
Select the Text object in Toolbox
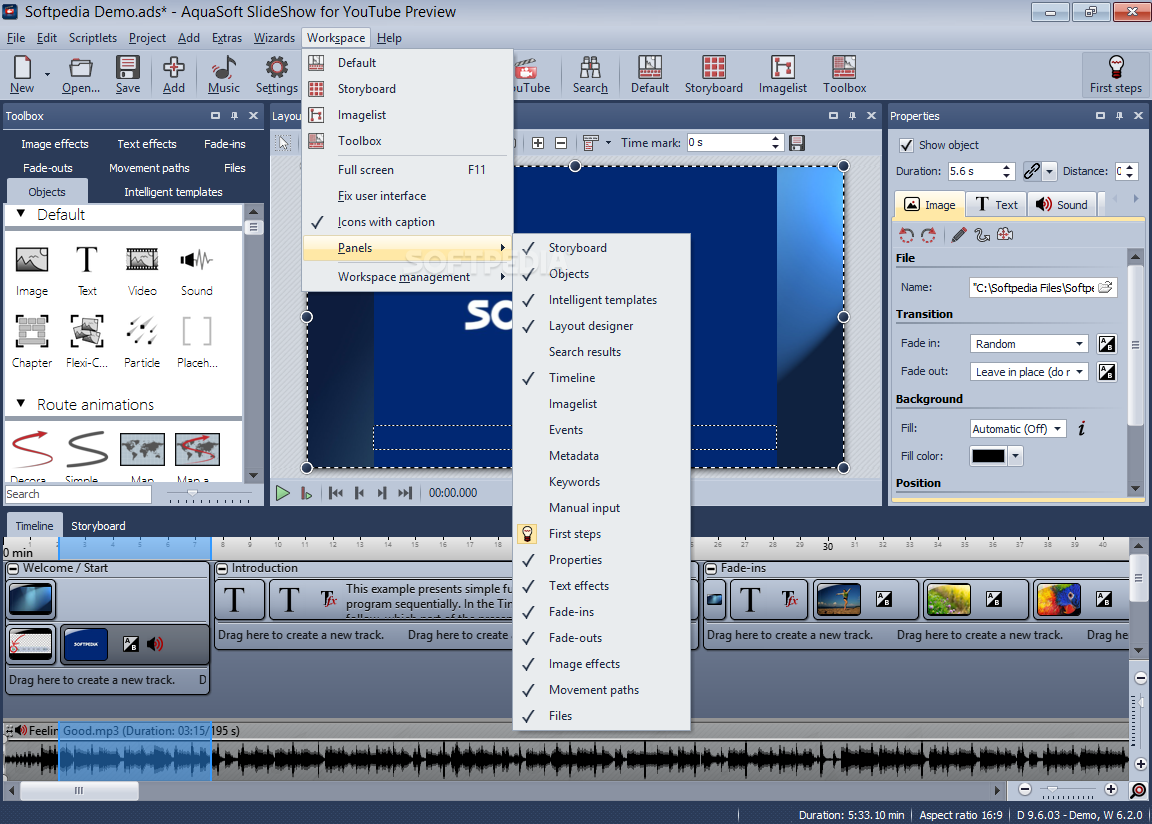[x=87, y=271]
